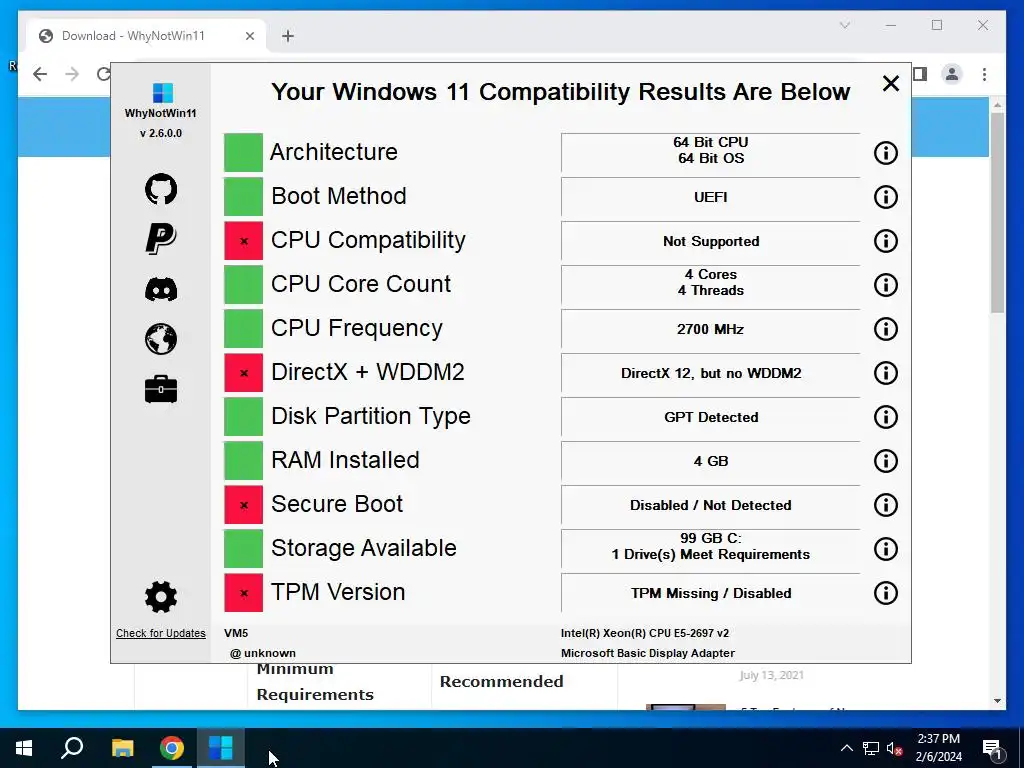
Task: Click the 'GPT Detected' result text
Action: coord(711,417)
